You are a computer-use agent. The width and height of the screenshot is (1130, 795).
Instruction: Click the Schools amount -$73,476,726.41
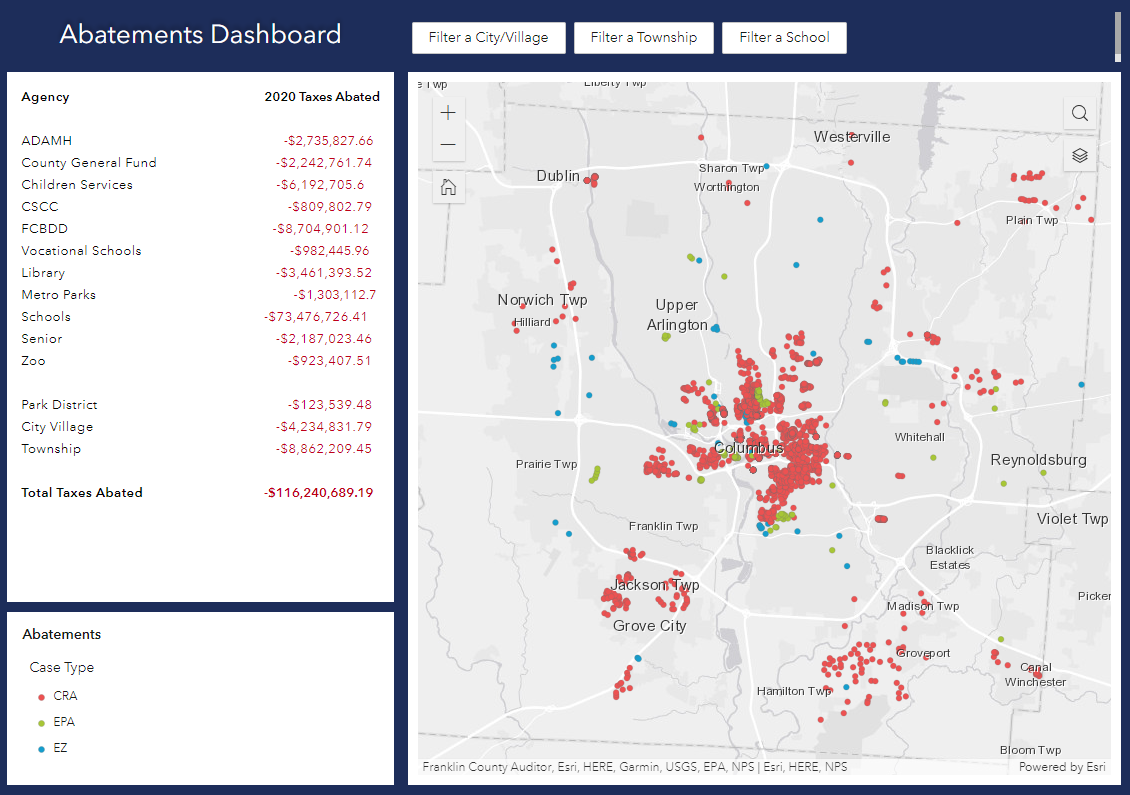tap(316, 317)
